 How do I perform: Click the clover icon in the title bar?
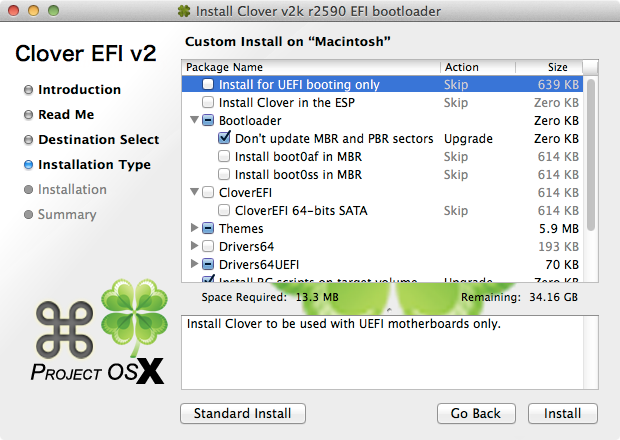coord(183,11)
